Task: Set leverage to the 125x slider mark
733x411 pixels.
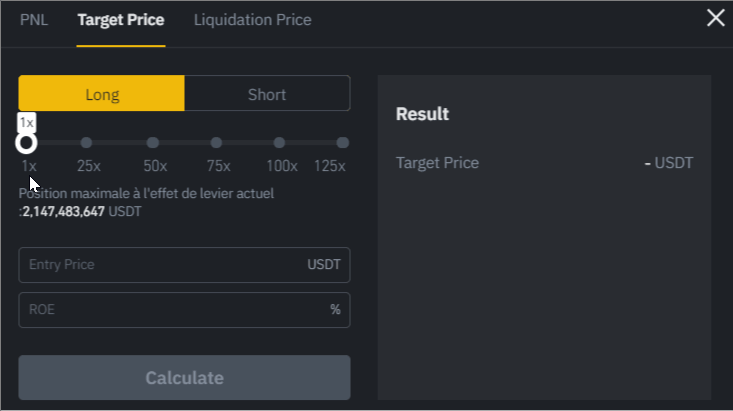Action: (343, 143)
